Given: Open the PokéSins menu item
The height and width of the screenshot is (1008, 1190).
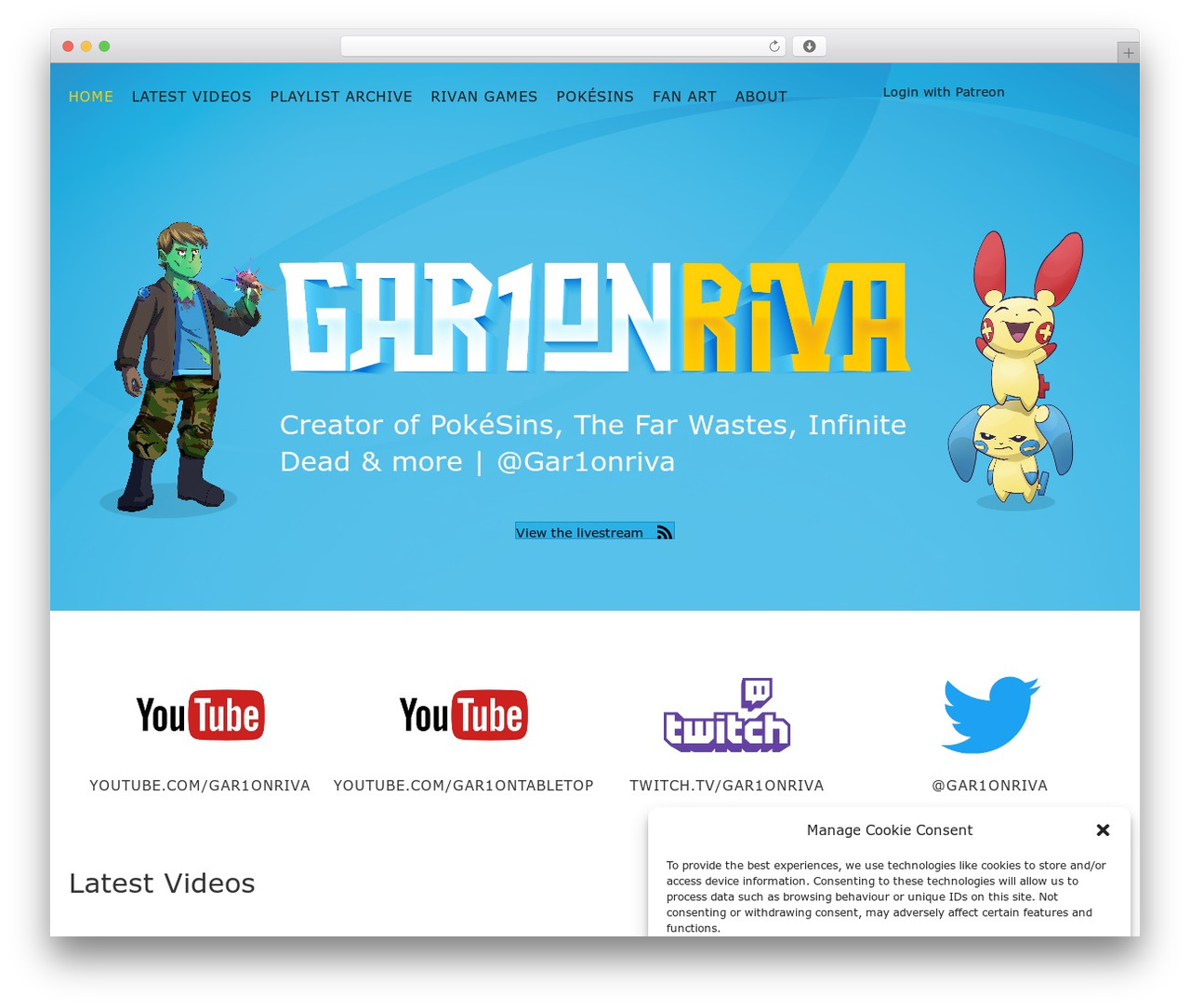Looking at the screenshot, I should (x=595, y=97).
